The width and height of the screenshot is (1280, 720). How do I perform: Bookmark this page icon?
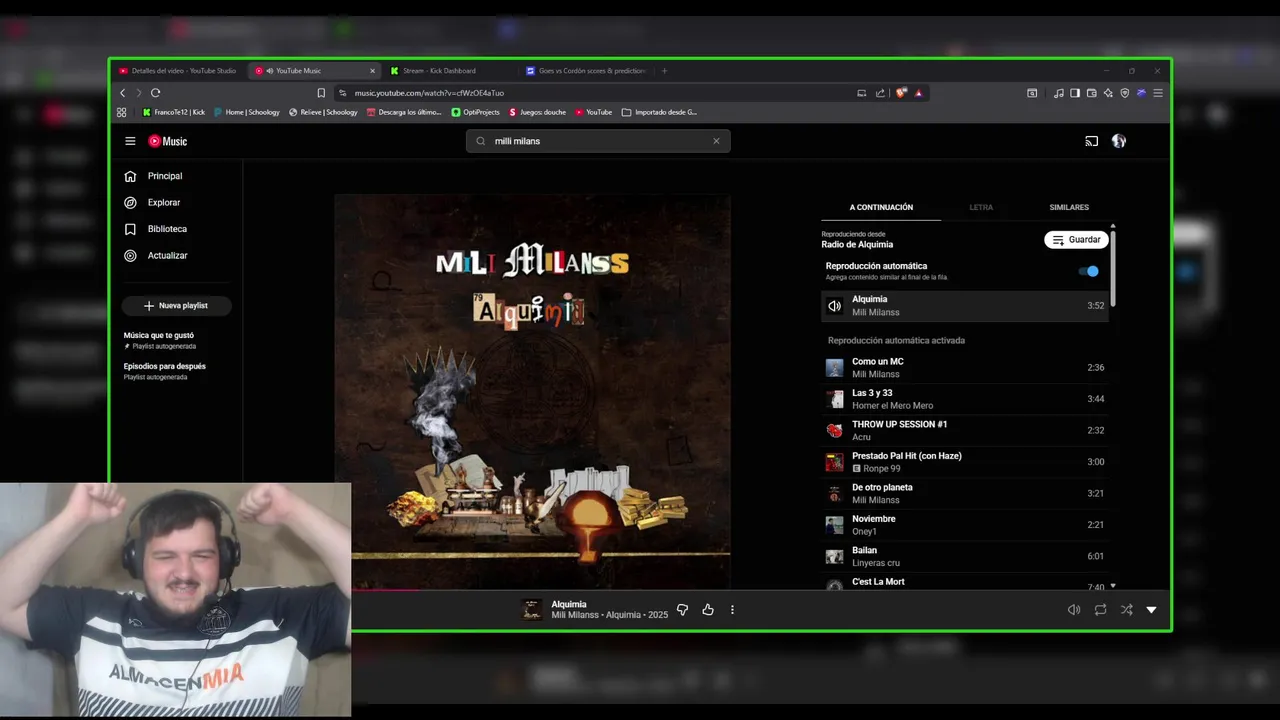(321, 93)
